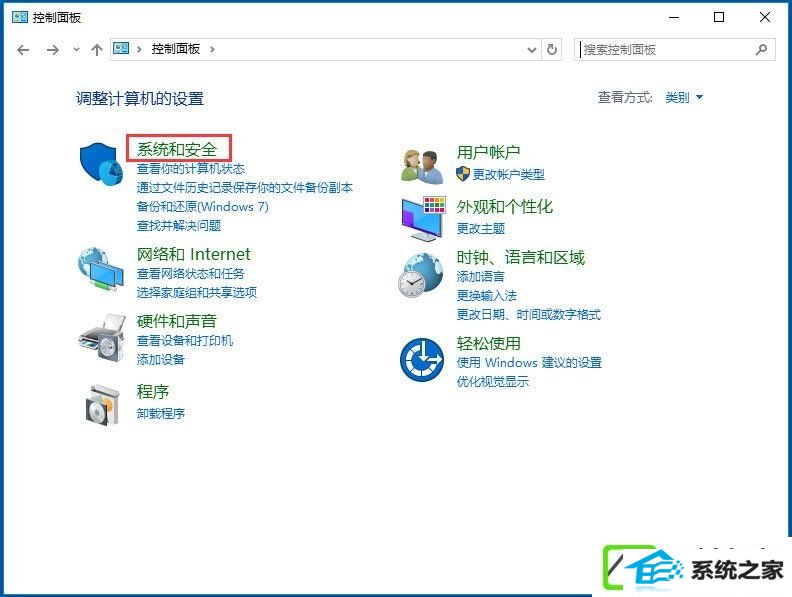Open 用户帐户 category
Screen dimensions: 792x597
488,152
